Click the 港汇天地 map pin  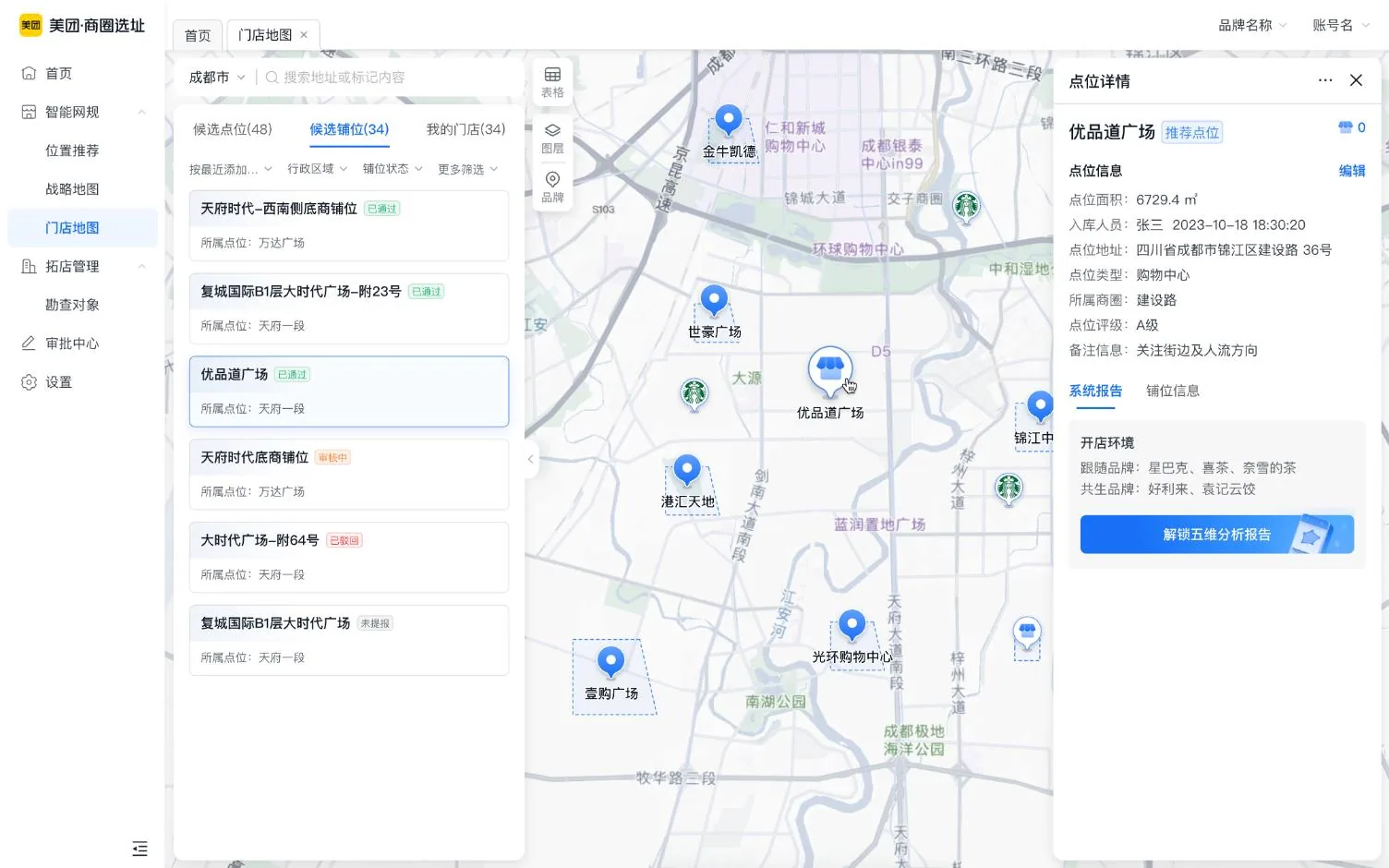(686, 471)
